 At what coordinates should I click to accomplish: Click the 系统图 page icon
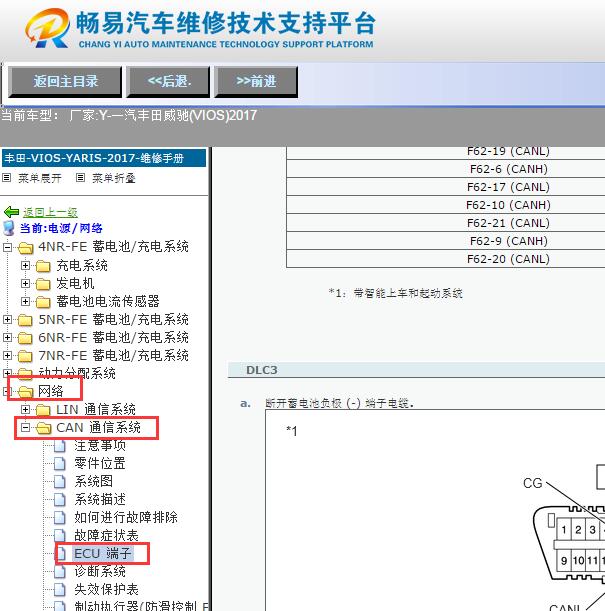[60, 481]
